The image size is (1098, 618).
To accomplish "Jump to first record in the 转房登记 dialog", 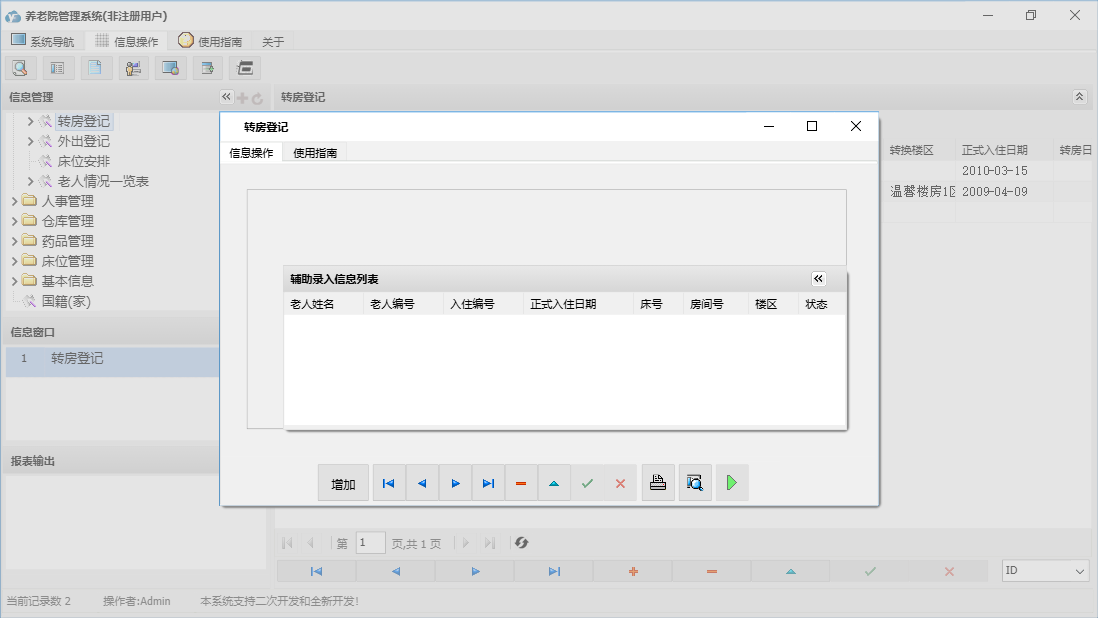I will pyautogui.click(x=389, y=483).
